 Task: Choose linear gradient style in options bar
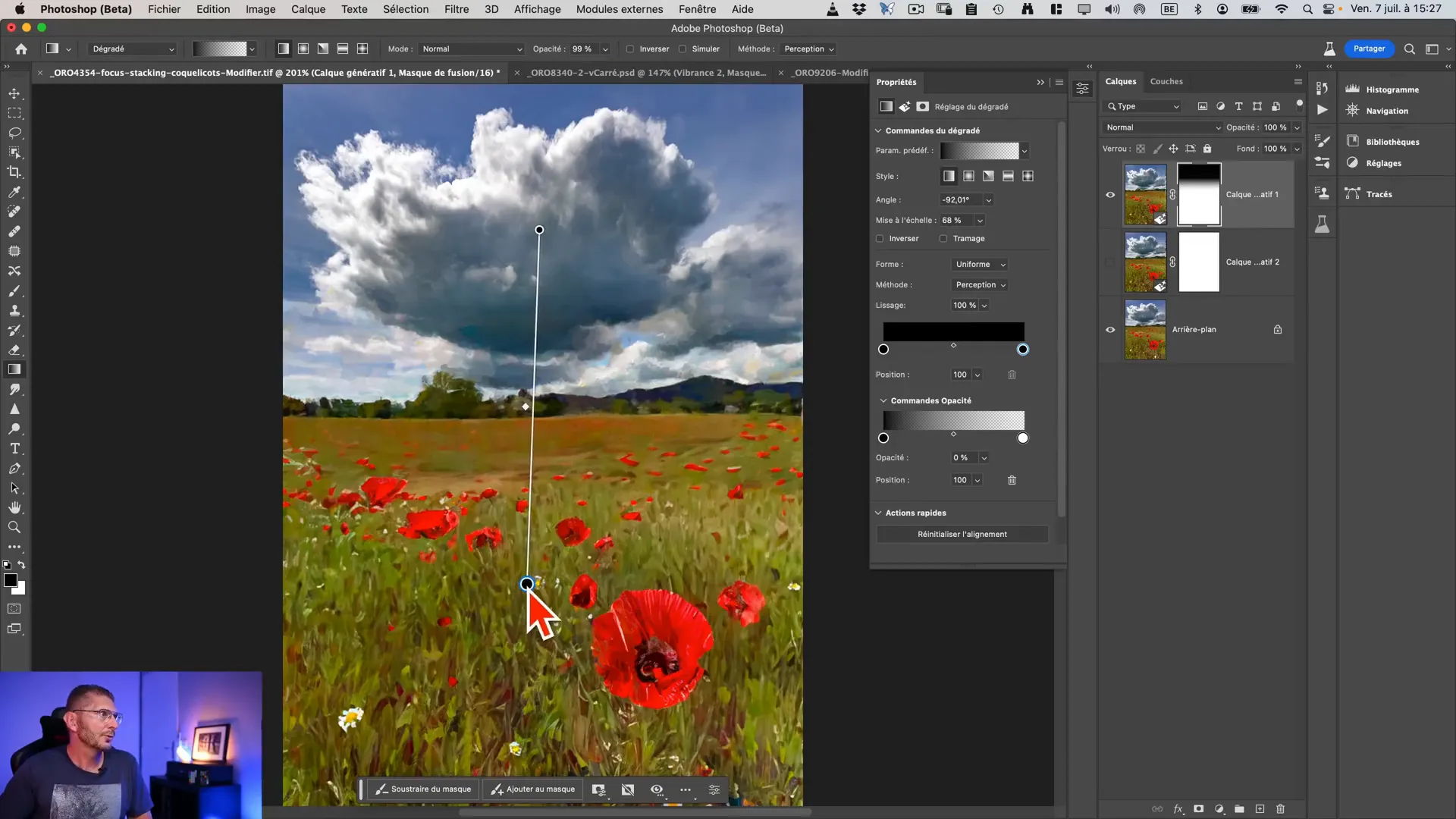point(283,49)
